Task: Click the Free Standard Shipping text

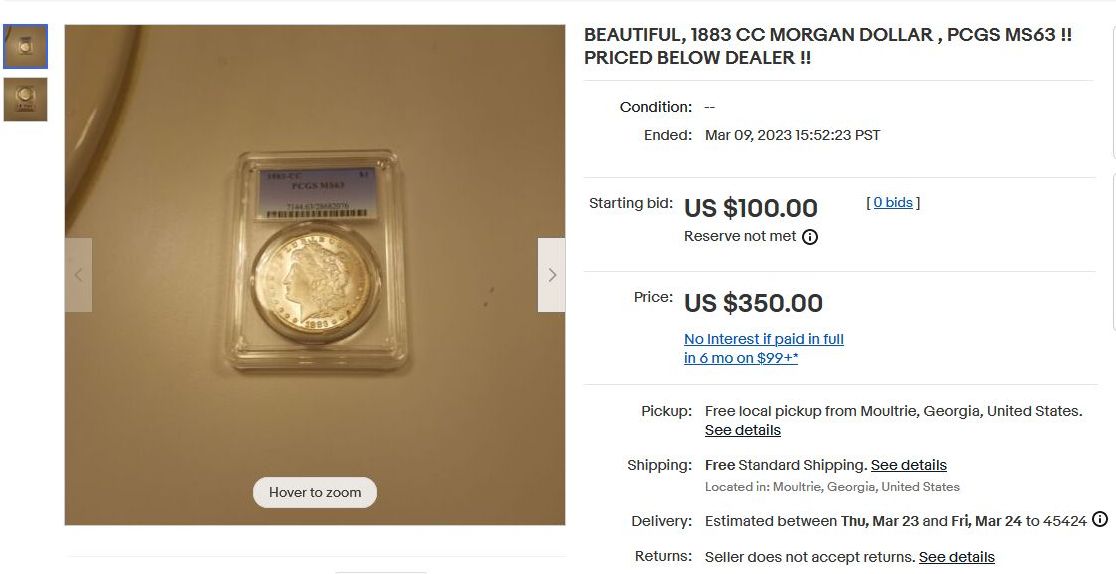Action: (x=785, y=465)
